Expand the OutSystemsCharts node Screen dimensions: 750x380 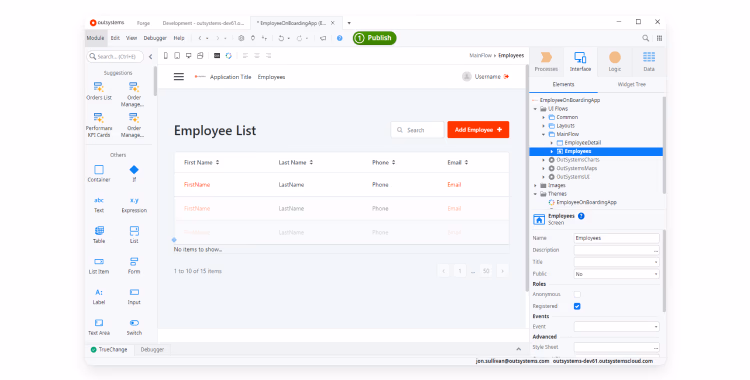[x=543, y=160]
